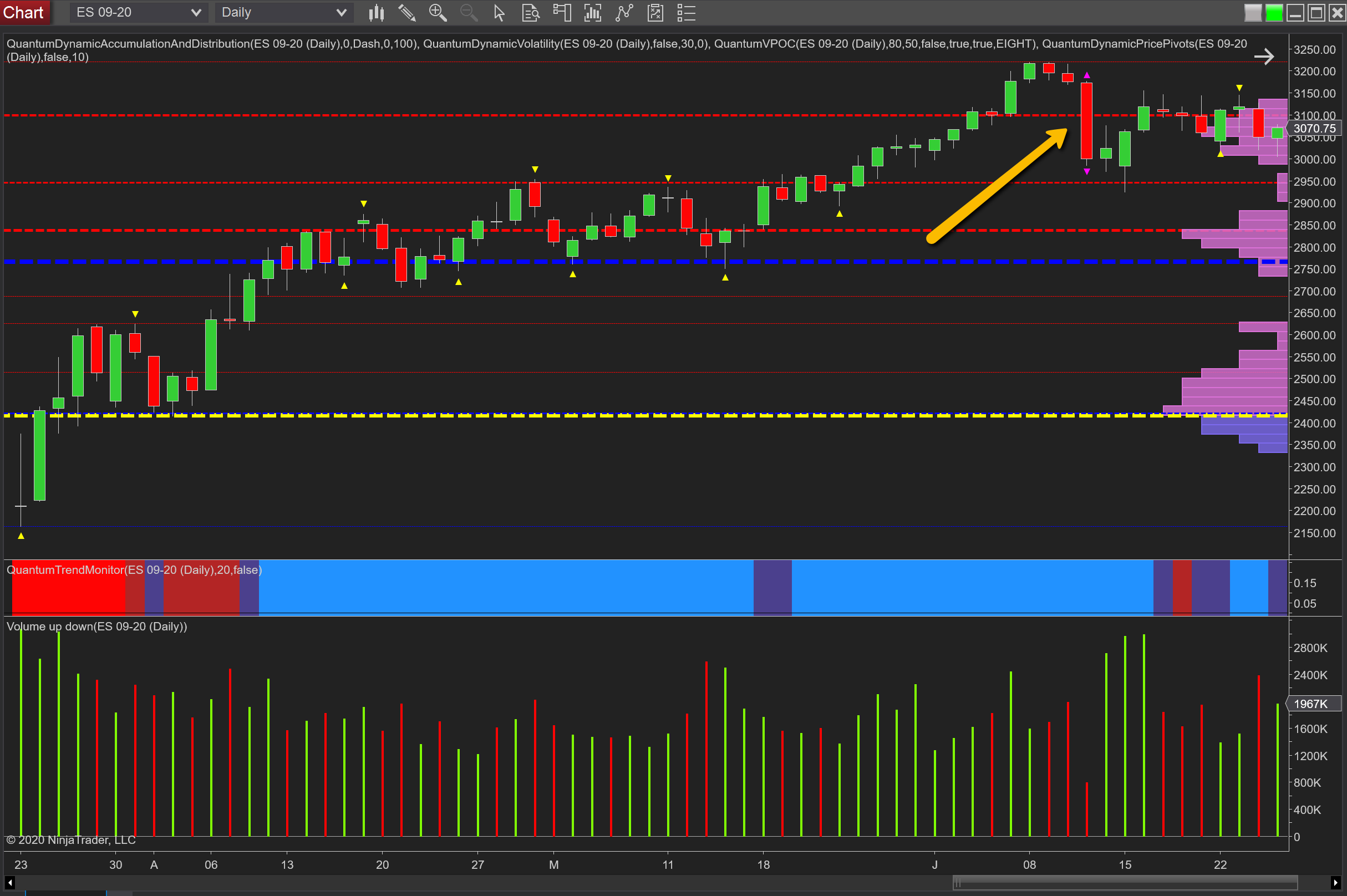Screen dimensions: 1347x896
Task: Open the Daily interval dropdown
Action: click(283, 12)
